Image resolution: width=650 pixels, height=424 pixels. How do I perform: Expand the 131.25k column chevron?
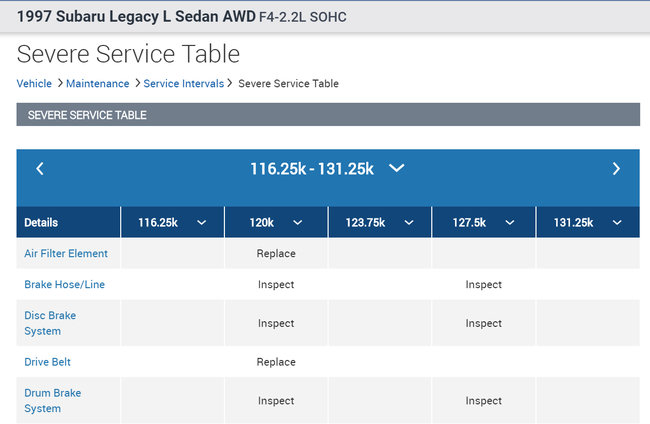618,223
